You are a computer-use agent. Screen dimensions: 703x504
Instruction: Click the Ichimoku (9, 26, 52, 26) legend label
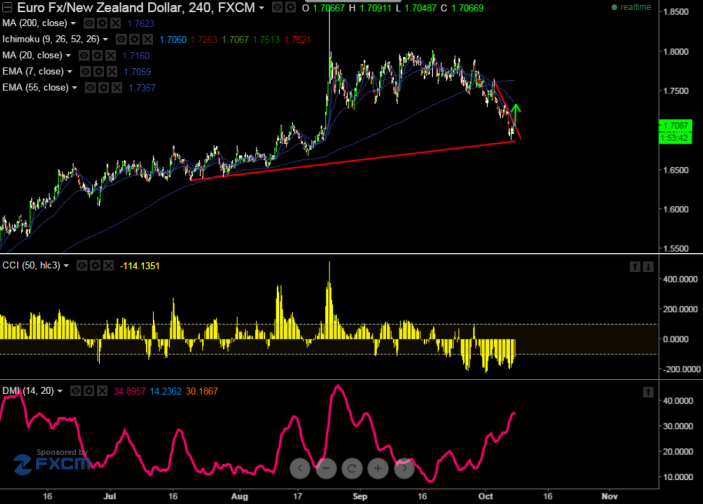point(51,39)
